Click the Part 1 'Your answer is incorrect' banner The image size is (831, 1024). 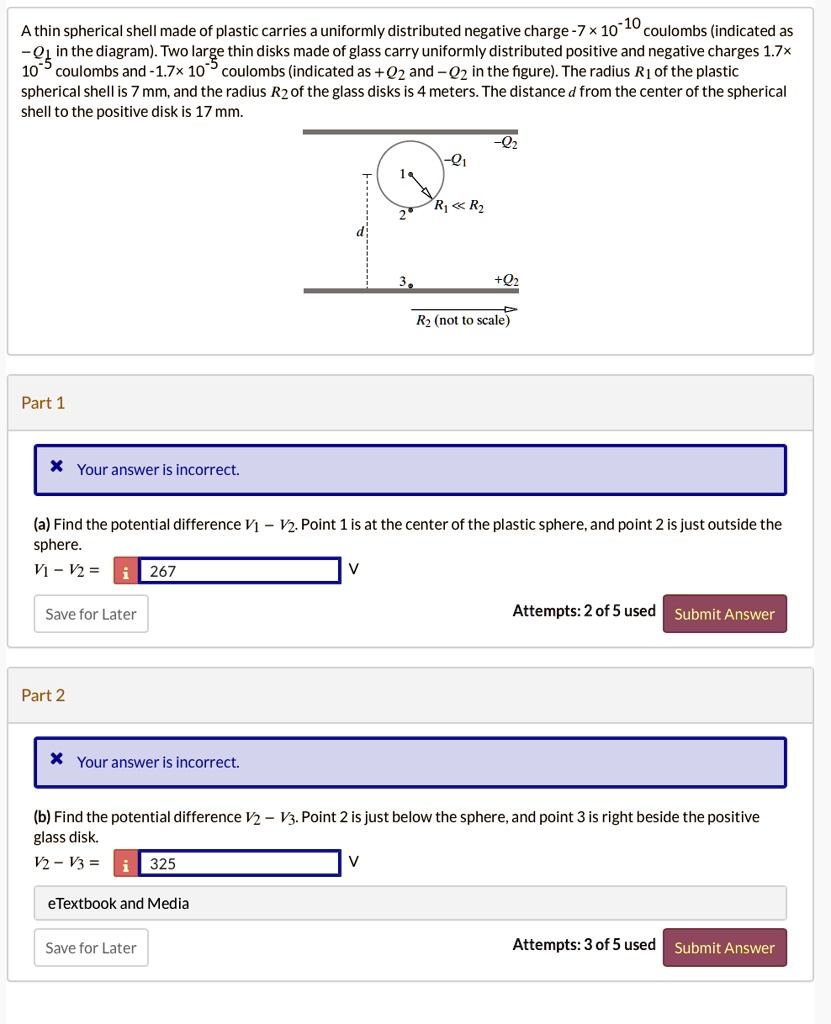pos(410,470)
